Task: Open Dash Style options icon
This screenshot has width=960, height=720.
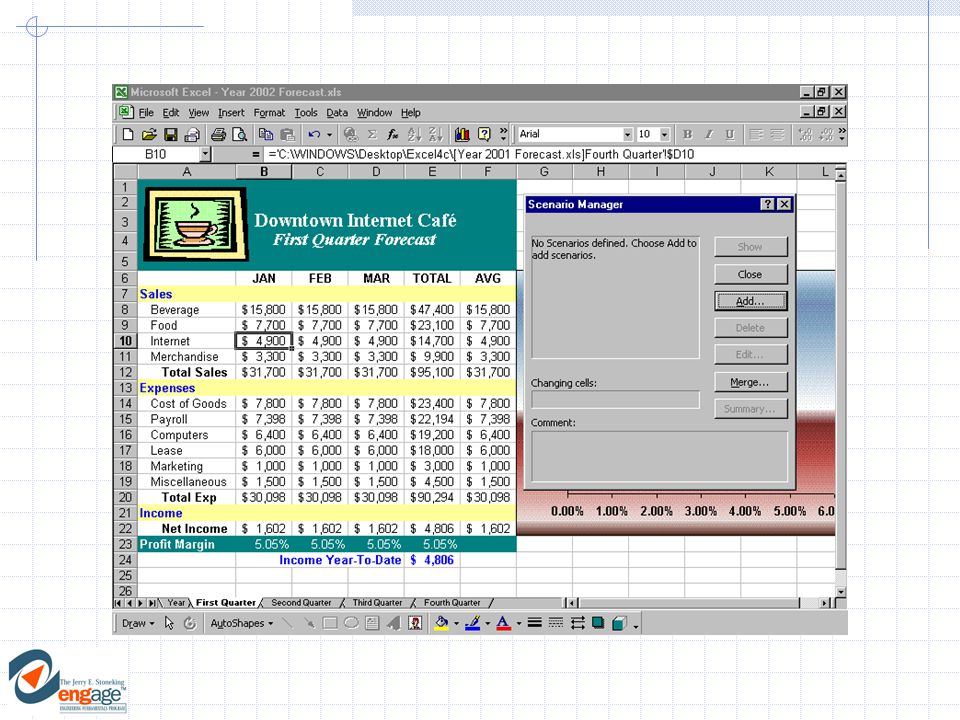Action: coord(556,623)
